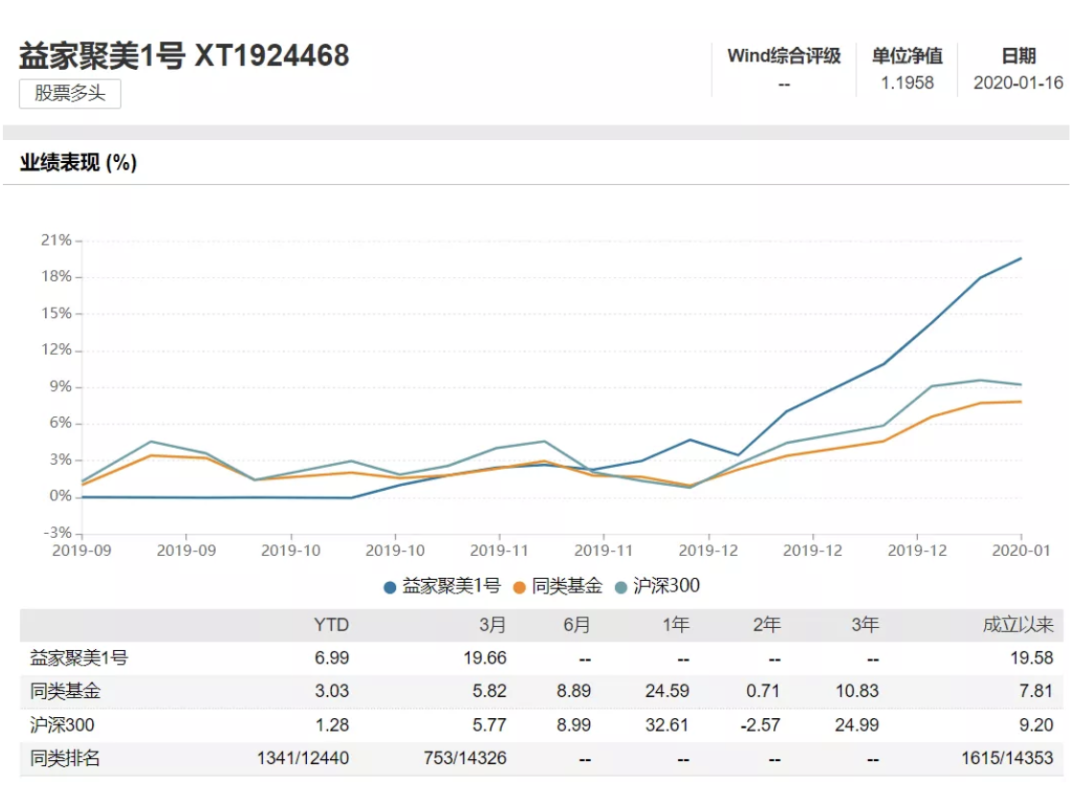Screen dimensions: 1080x788
Task: Click the 0% y-axis label
Action: pyautogui.click(x=60, y=496)
